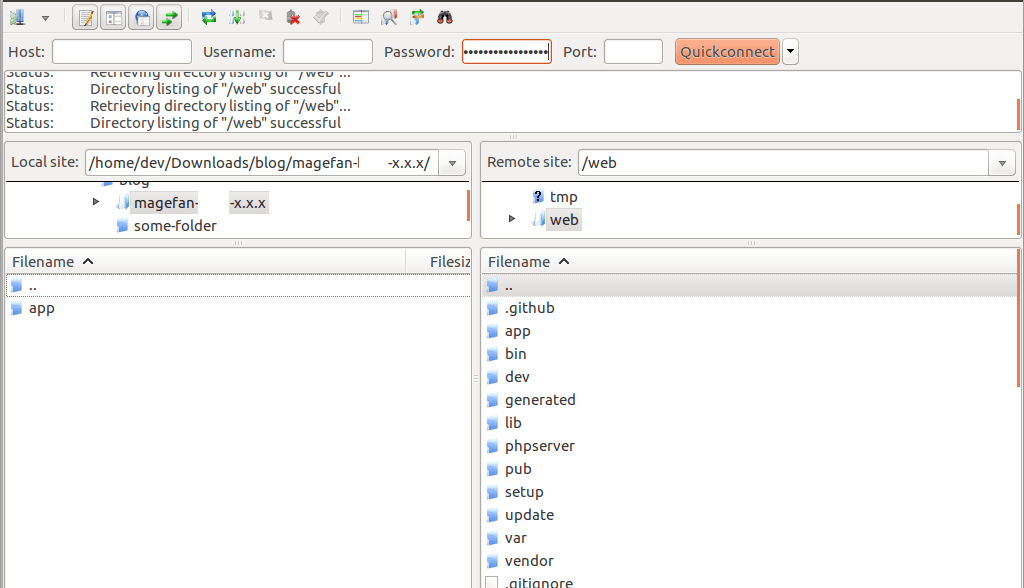Refresh the file and folder lists

pyautogui.click(x=209, y=17)
